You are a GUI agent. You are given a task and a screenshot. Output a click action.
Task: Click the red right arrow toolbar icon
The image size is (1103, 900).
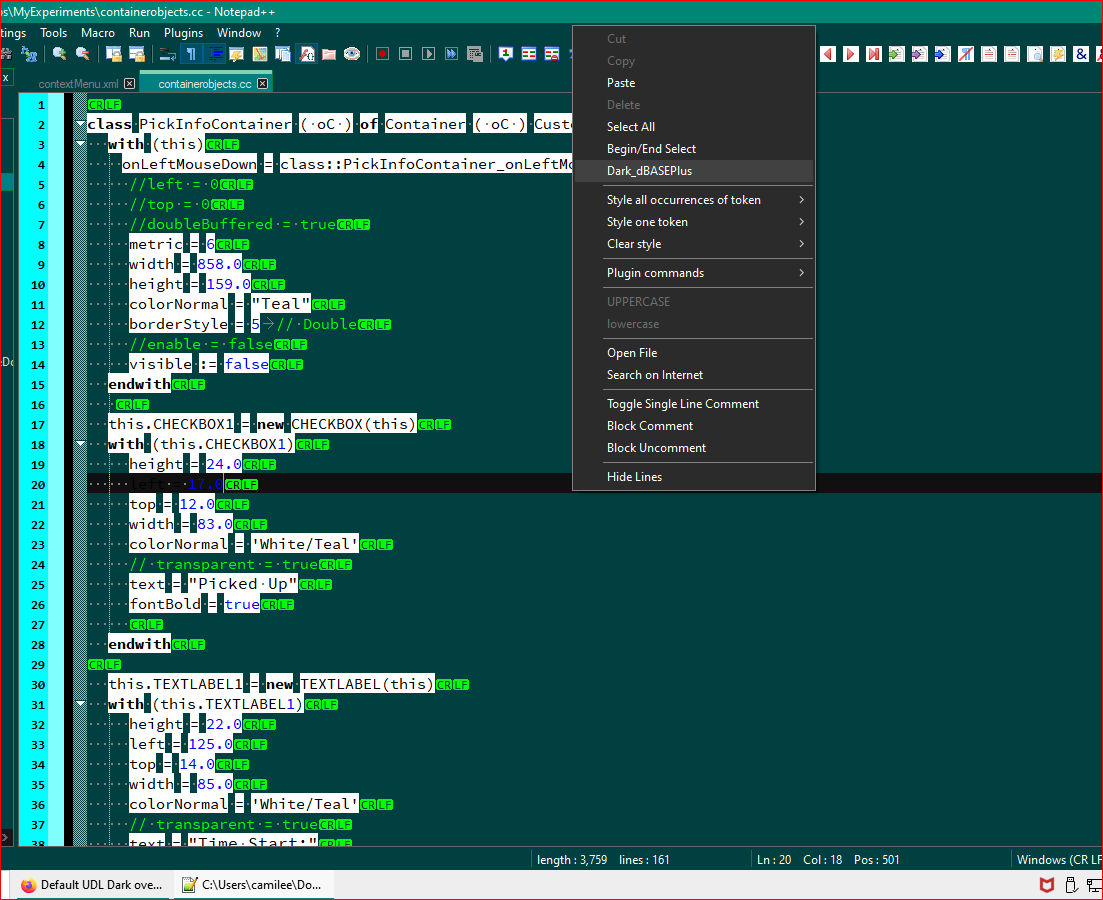pos(851,54)
